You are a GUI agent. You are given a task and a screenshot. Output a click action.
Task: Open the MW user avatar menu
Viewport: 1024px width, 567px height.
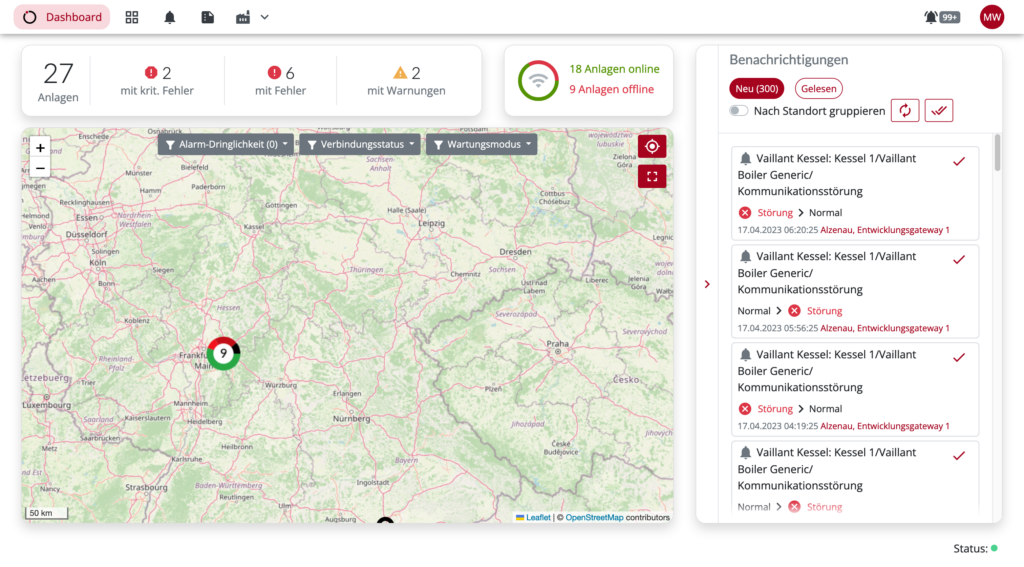coord(991,17)
